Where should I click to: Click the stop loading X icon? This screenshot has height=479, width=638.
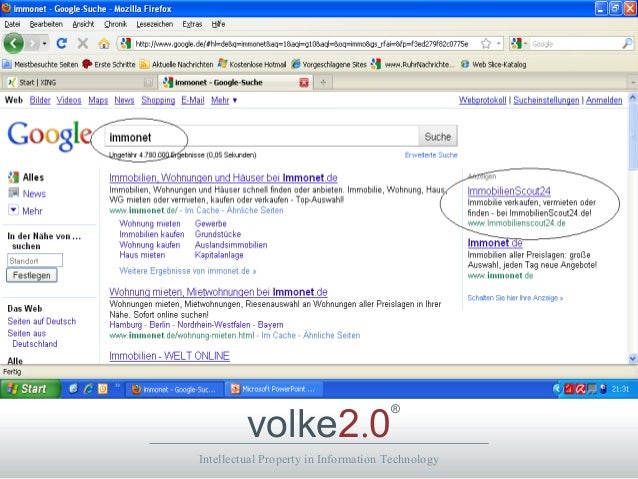pyautogui.click(x=83, y=43)
